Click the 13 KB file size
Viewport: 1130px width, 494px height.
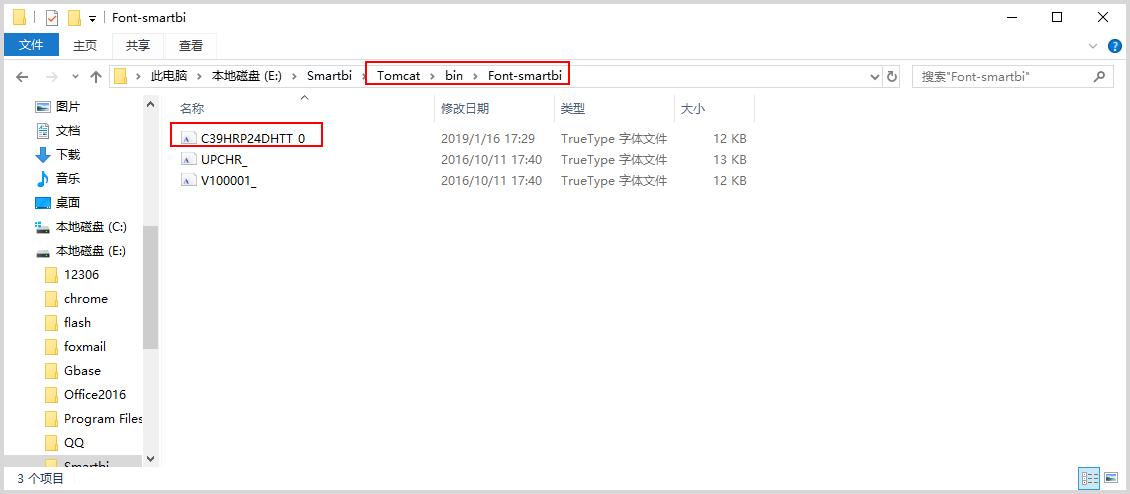[729, 159]
